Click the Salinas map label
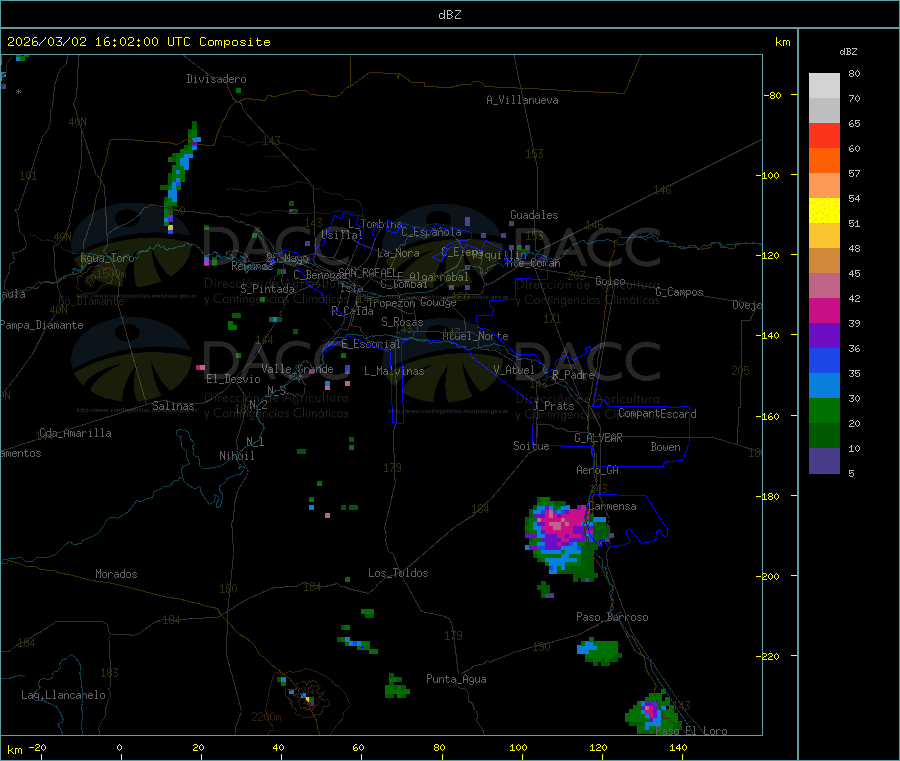This screenshot has width=900, height=761. pos(173,406)
